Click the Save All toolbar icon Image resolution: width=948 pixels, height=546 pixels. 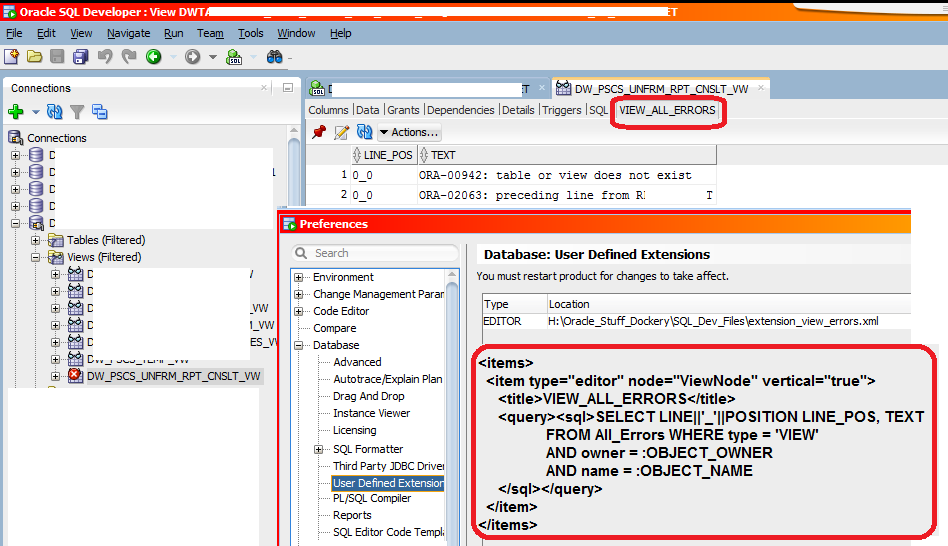click(80, 57)
